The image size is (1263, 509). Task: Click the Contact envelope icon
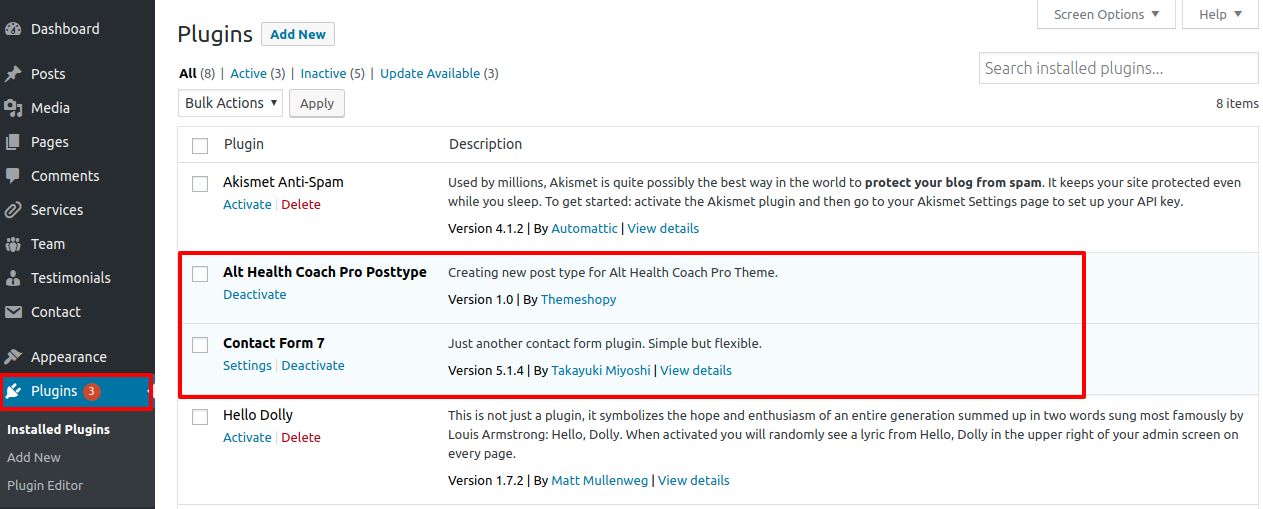click(x=13, y=312)
